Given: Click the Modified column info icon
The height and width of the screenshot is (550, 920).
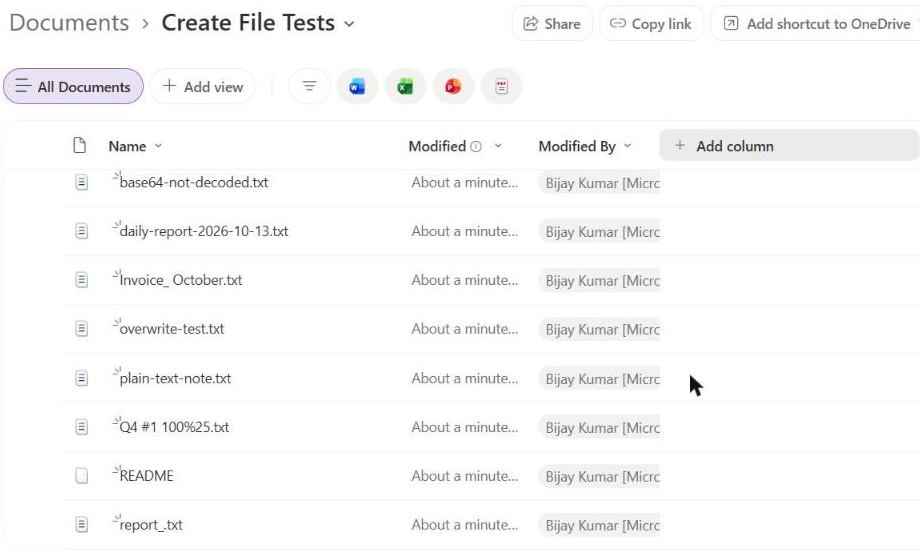Looking at the screenshot, I should [x=476, y=146].
